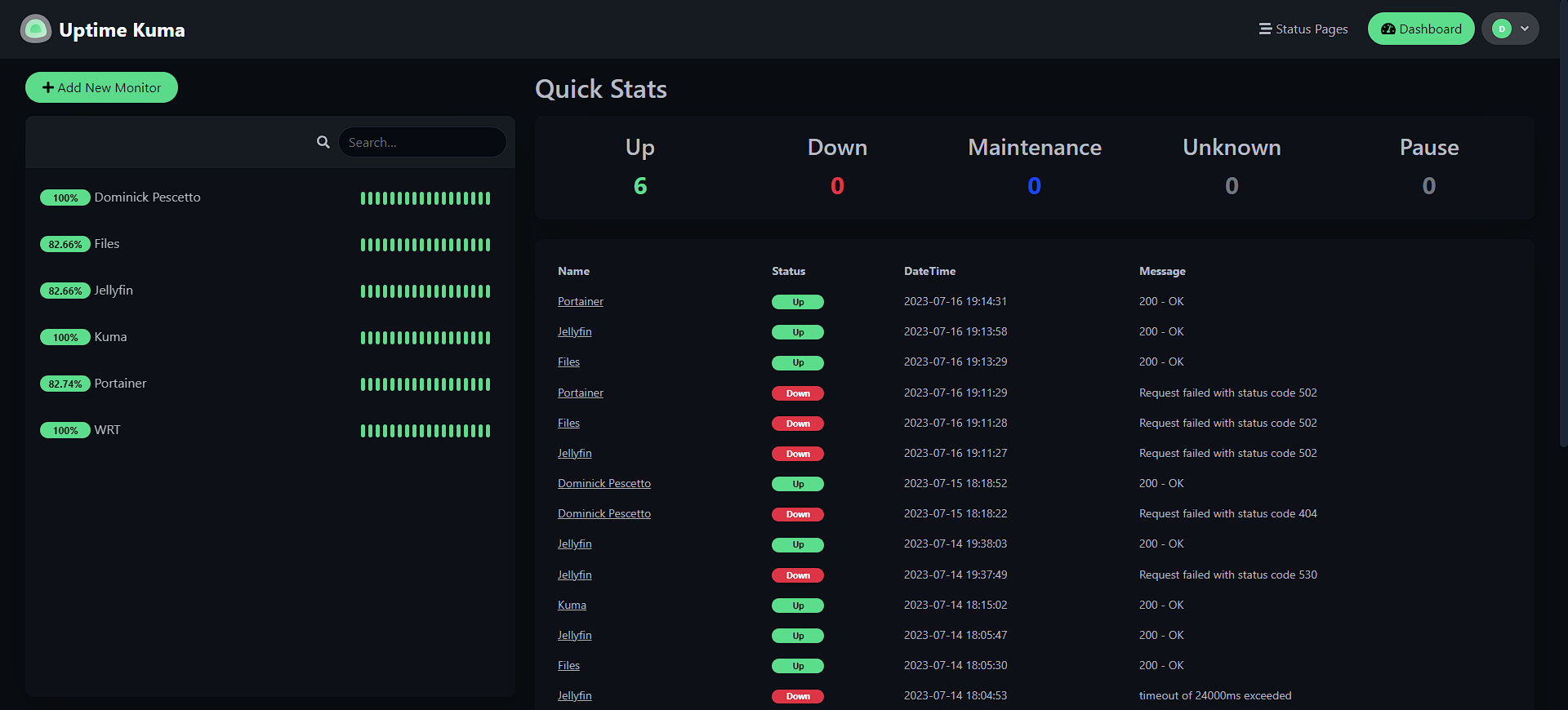
Task: Open the Dashboard page
Action: (x=1421, y=29)
